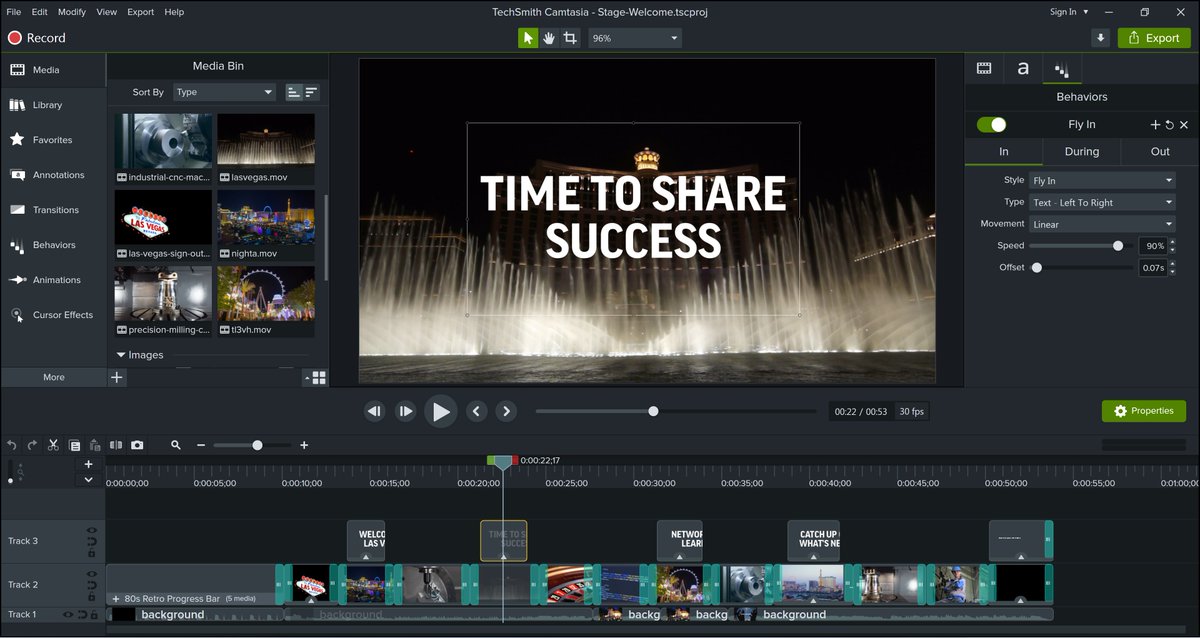The height and width of the screenshot is (638, 1200).
Task: Lock Track 3 with its padlock
Action: point(91,553)
